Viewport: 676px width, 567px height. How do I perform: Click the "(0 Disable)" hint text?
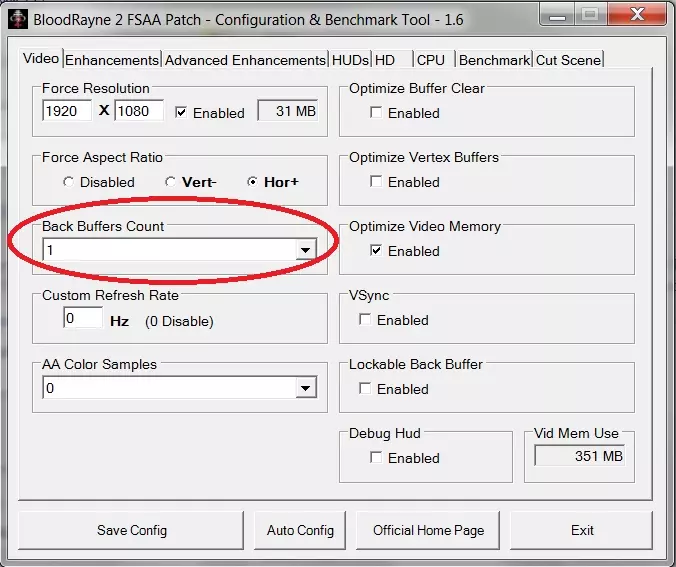pyautogui.click(x=179, y=321)
